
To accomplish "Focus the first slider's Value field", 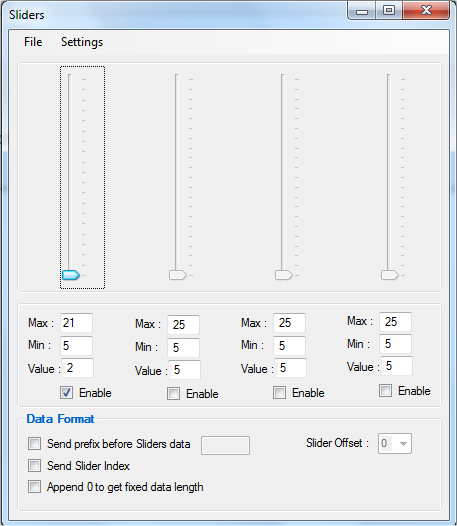I will (x=78, y=368).
